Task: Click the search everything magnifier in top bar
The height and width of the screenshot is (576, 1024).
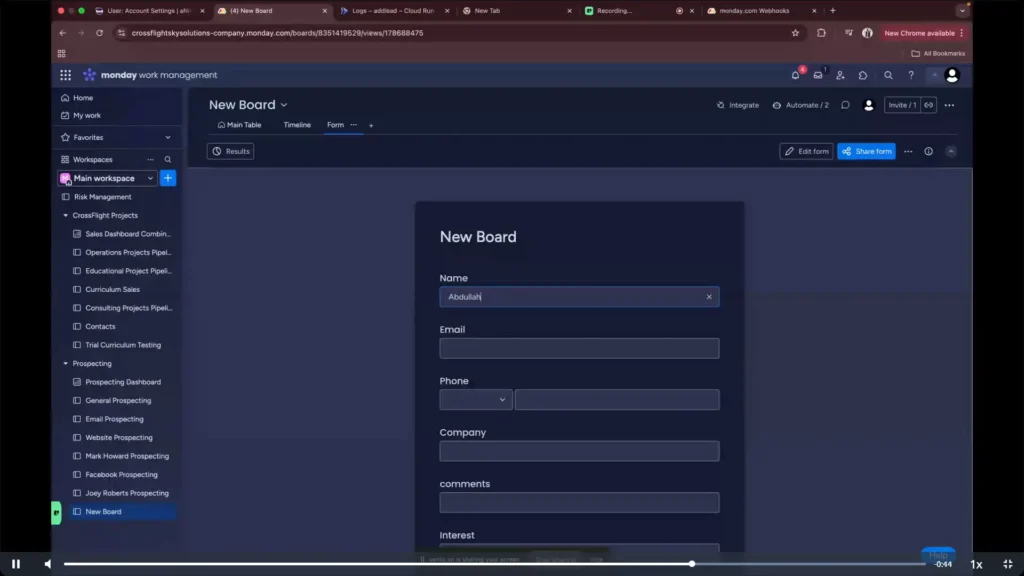Action: (888, 75)
